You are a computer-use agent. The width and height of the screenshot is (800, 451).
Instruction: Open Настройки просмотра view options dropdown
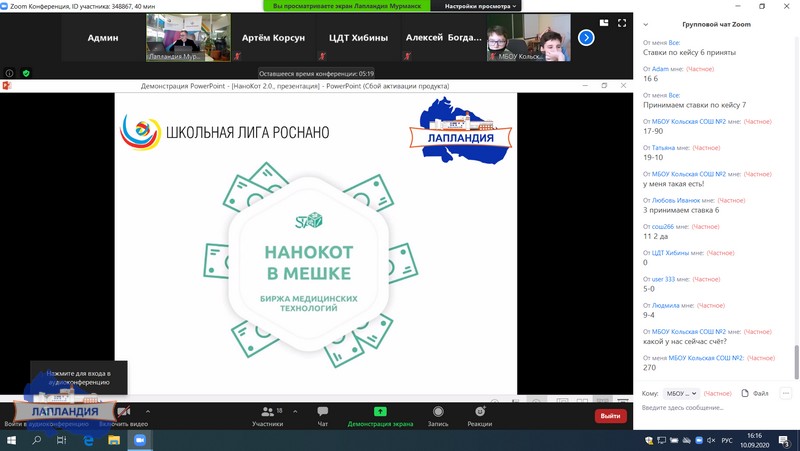[x=480, y=6]
